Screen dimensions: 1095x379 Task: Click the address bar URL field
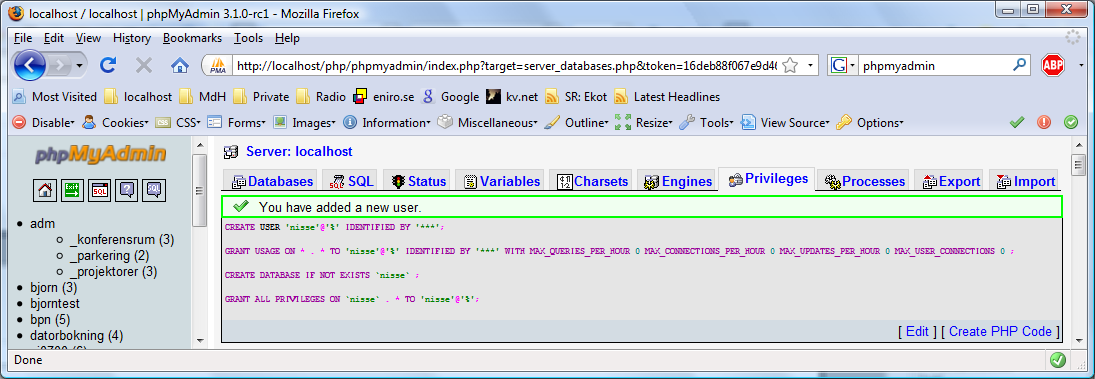click(x=508, y=66)
